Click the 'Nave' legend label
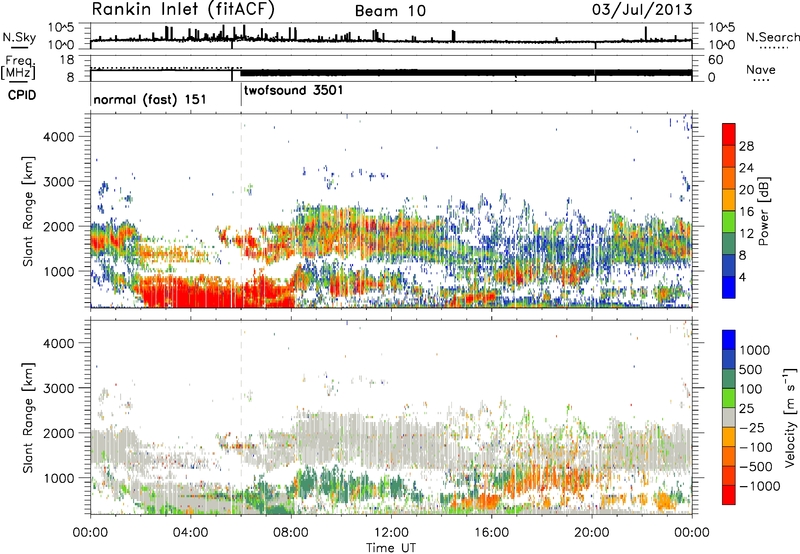The image size is (800, 554). [761, 69]
